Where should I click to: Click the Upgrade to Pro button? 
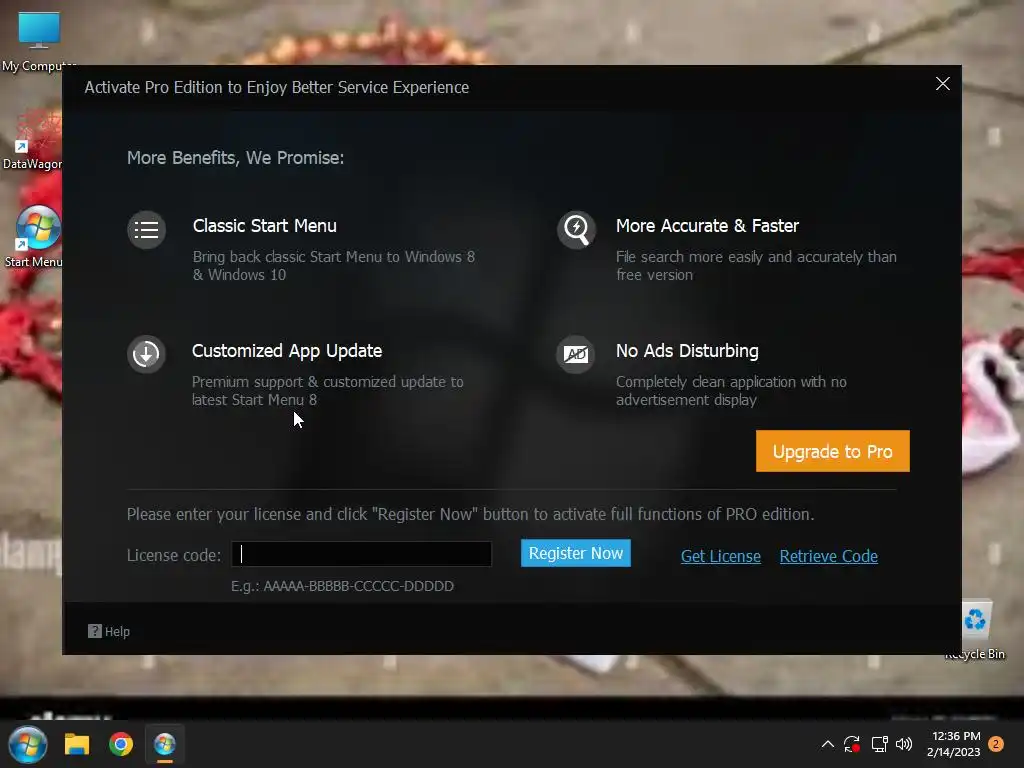coord(833,451)
